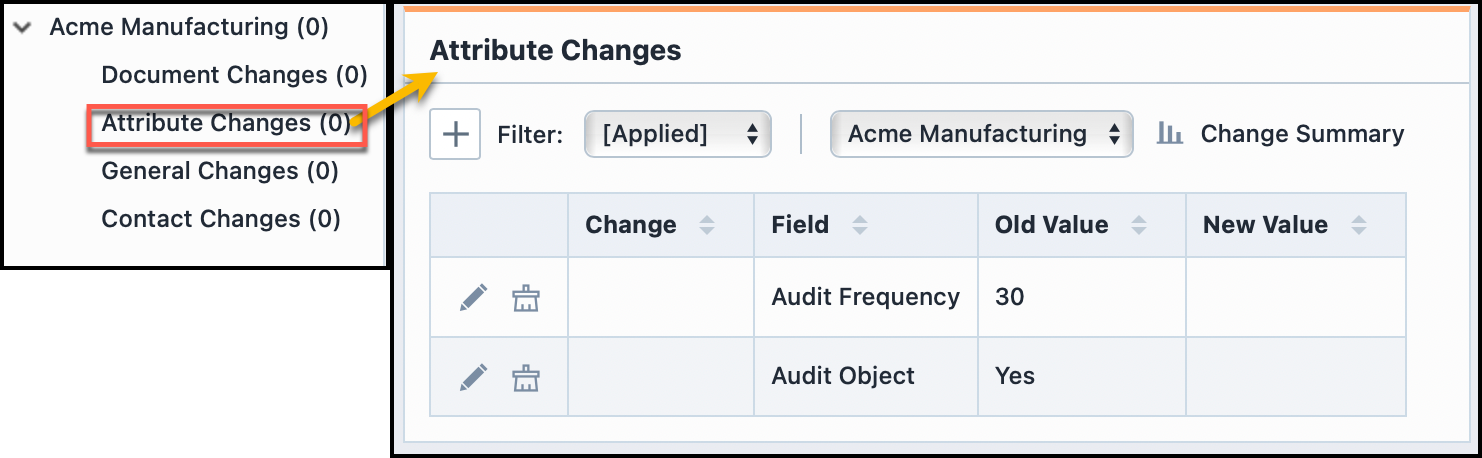This screenshot has height=458, width=1482.
Task: Sort by the Change column arrows
Action: coord(707,226)
